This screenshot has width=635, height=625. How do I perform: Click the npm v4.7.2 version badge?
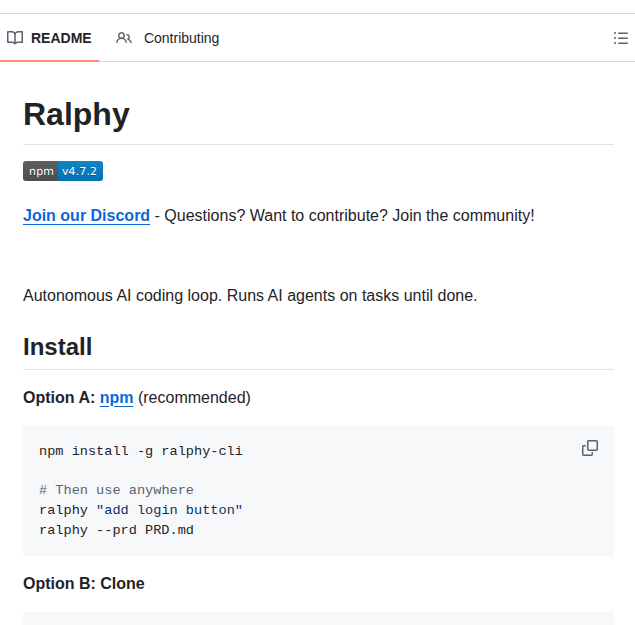pos(63,171)
